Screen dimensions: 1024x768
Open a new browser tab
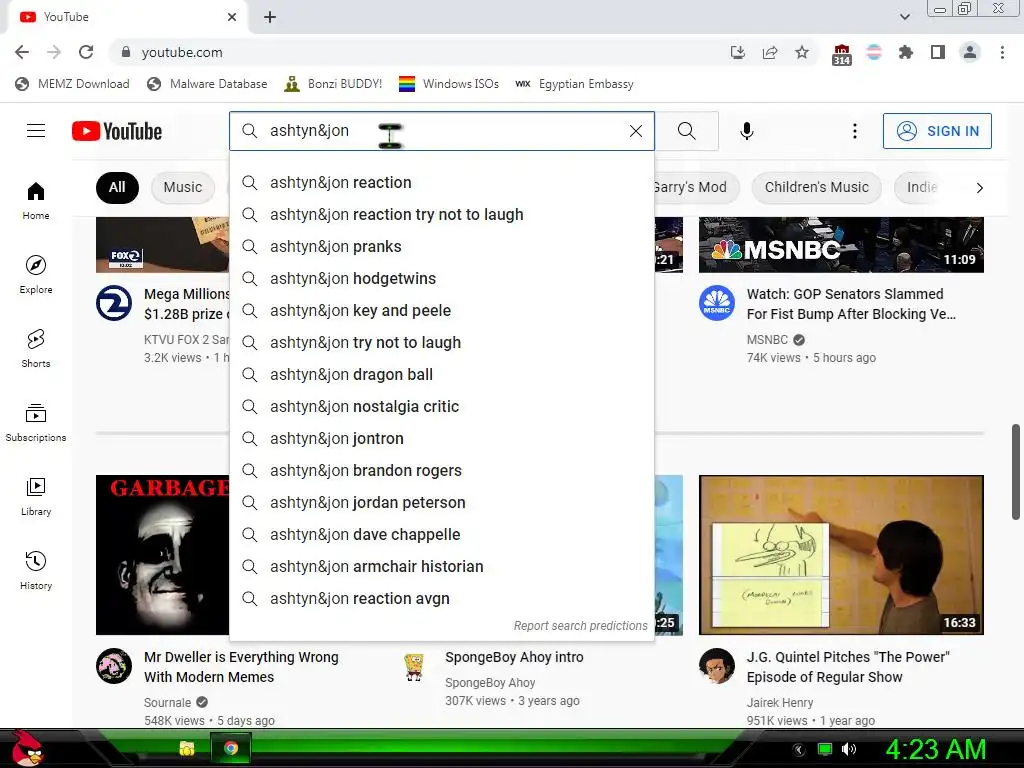[x=270, y=17]
